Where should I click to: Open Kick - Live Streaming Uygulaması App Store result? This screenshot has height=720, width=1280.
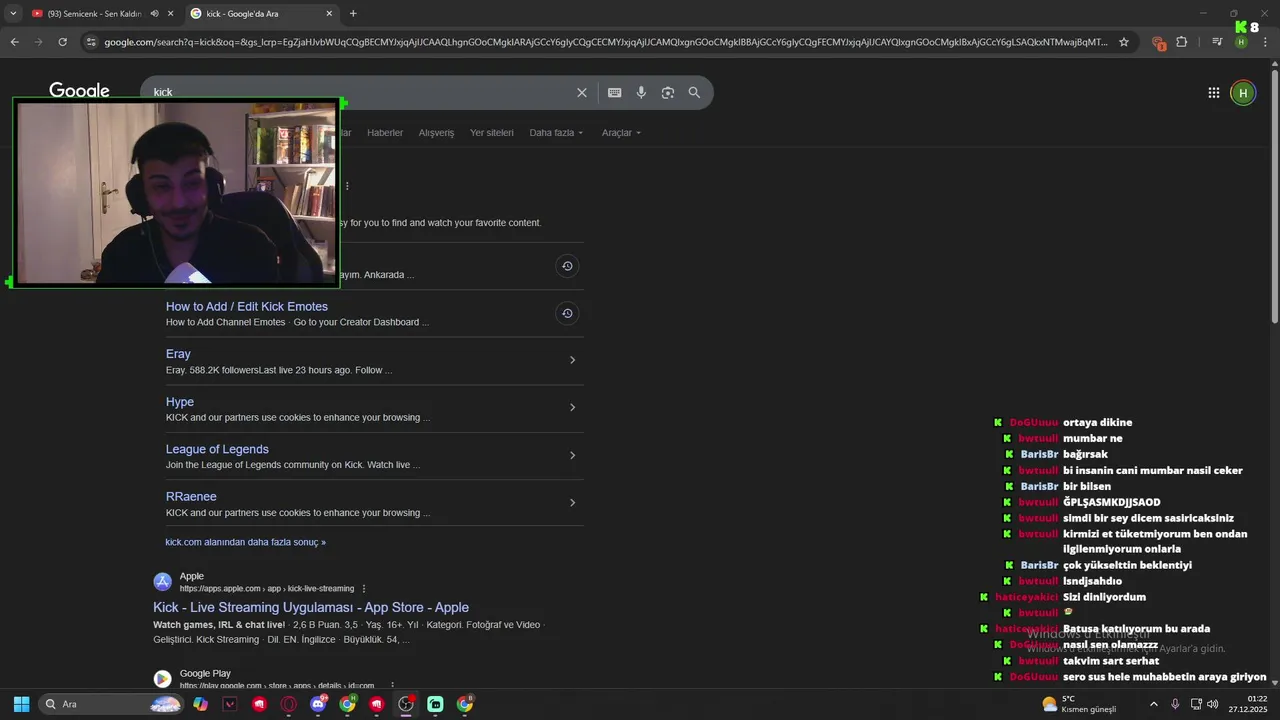[311, 608]
